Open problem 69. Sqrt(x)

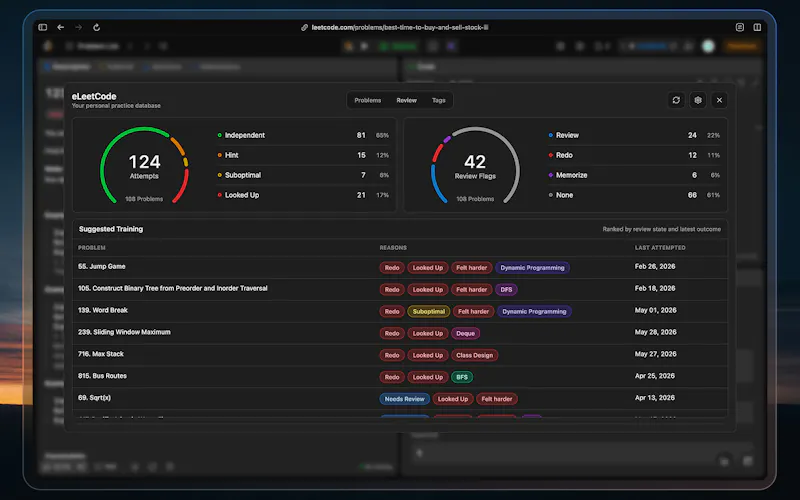tap(94, 398)
